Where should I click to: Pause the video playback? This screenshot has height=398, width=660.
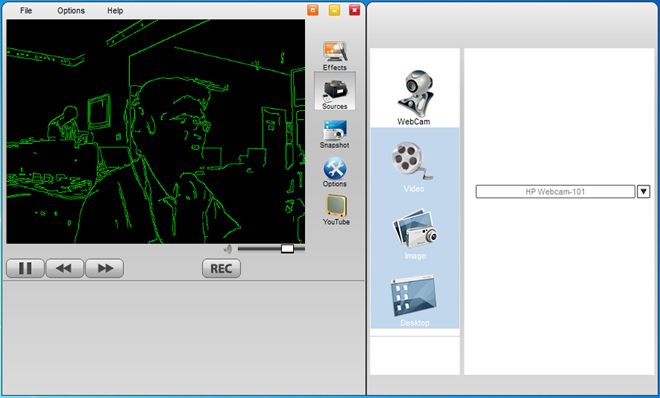click(x=25, y=268)
